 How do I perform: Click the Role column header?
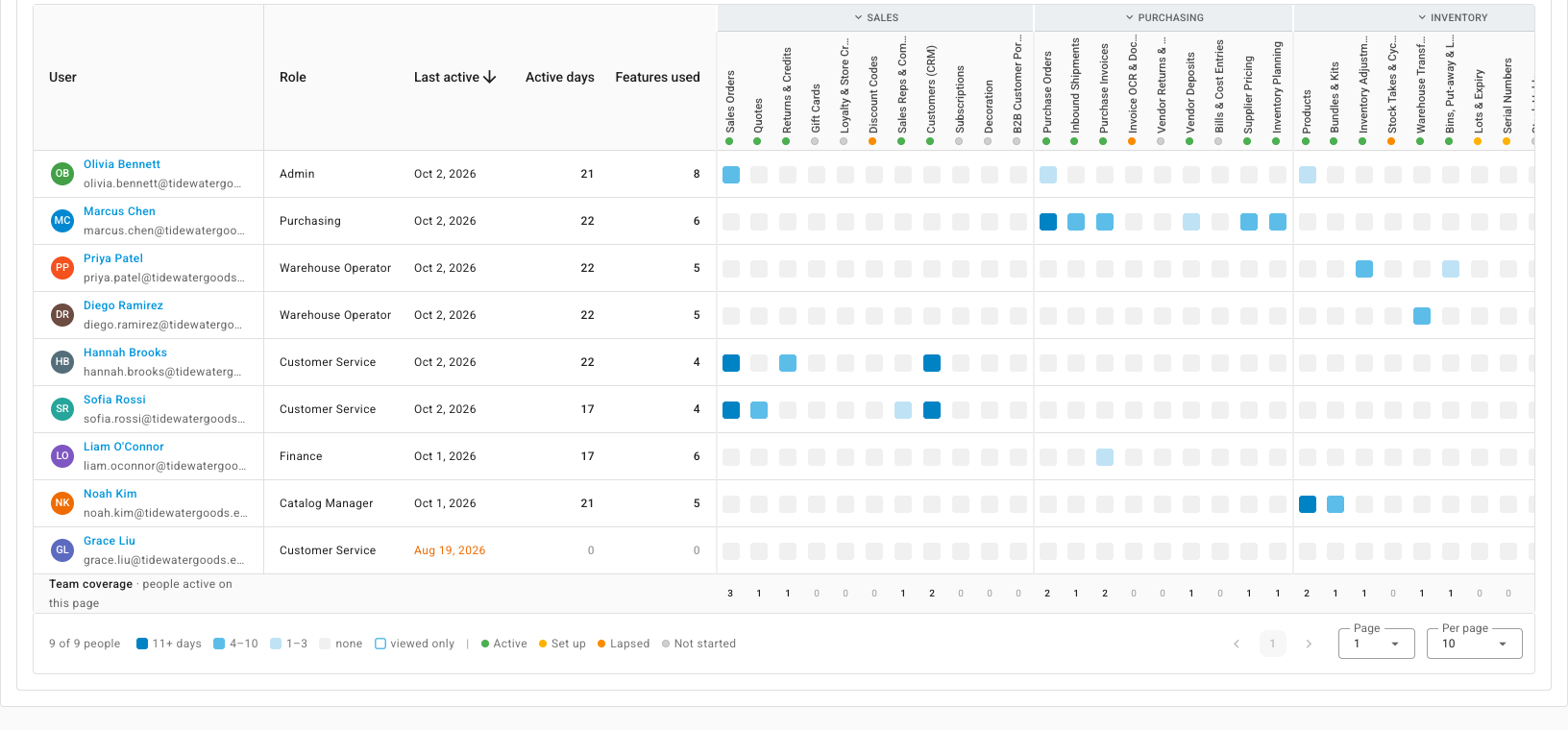pos(293,77)
